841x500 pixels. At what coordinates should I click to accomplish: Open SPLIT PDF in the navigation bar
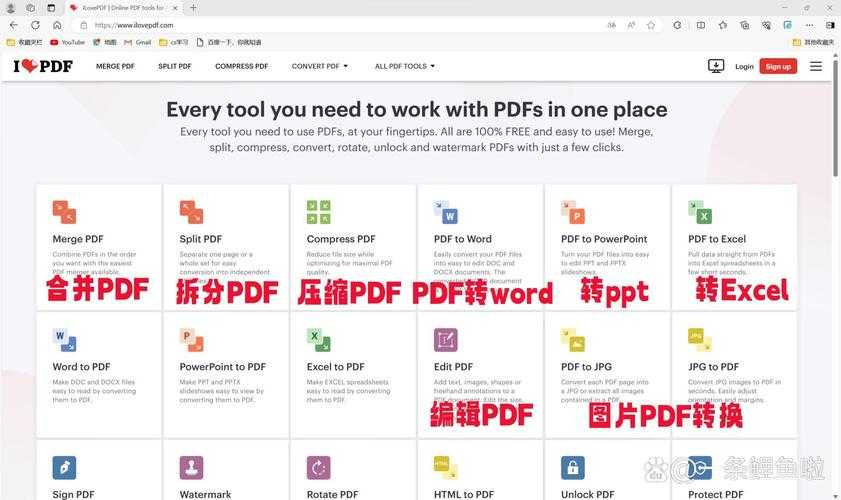coord(175,66)
